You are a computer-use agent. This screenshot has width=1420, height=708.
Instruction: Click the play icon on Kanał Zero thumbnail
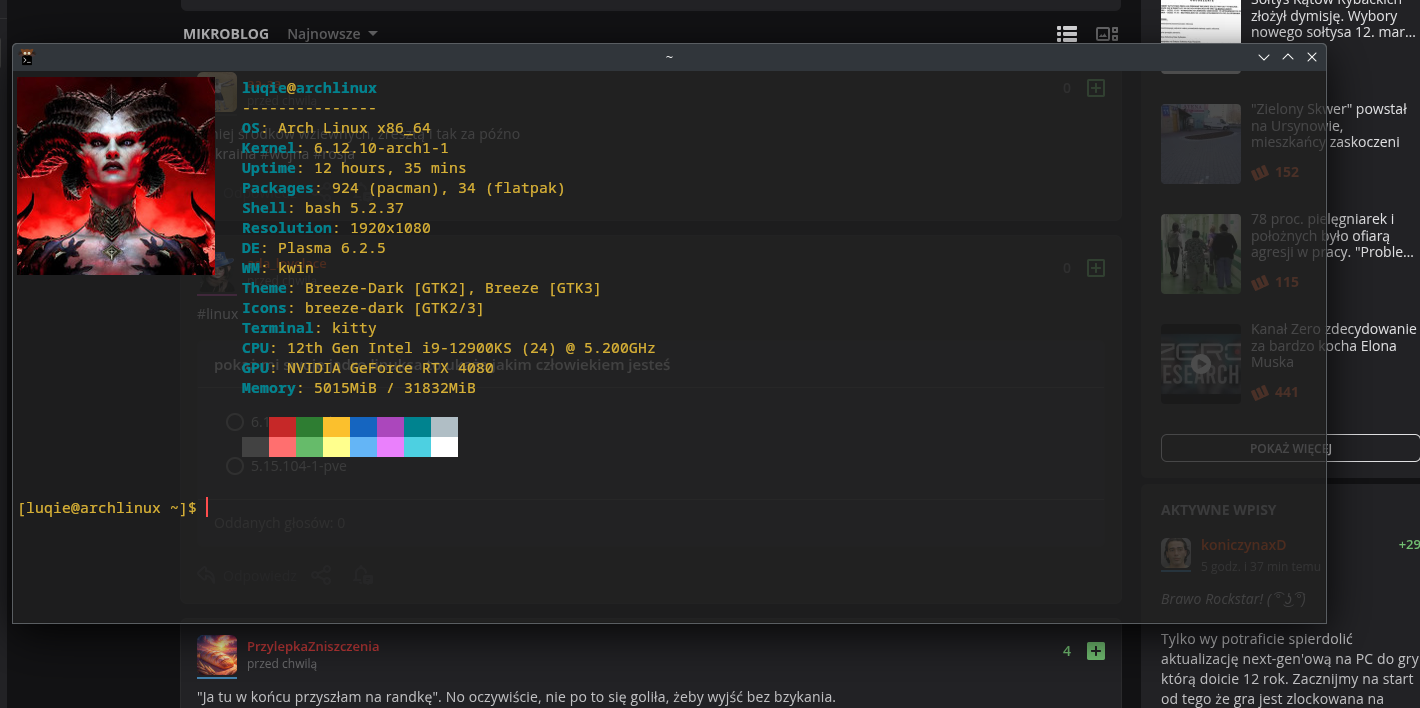(1200, 364)
